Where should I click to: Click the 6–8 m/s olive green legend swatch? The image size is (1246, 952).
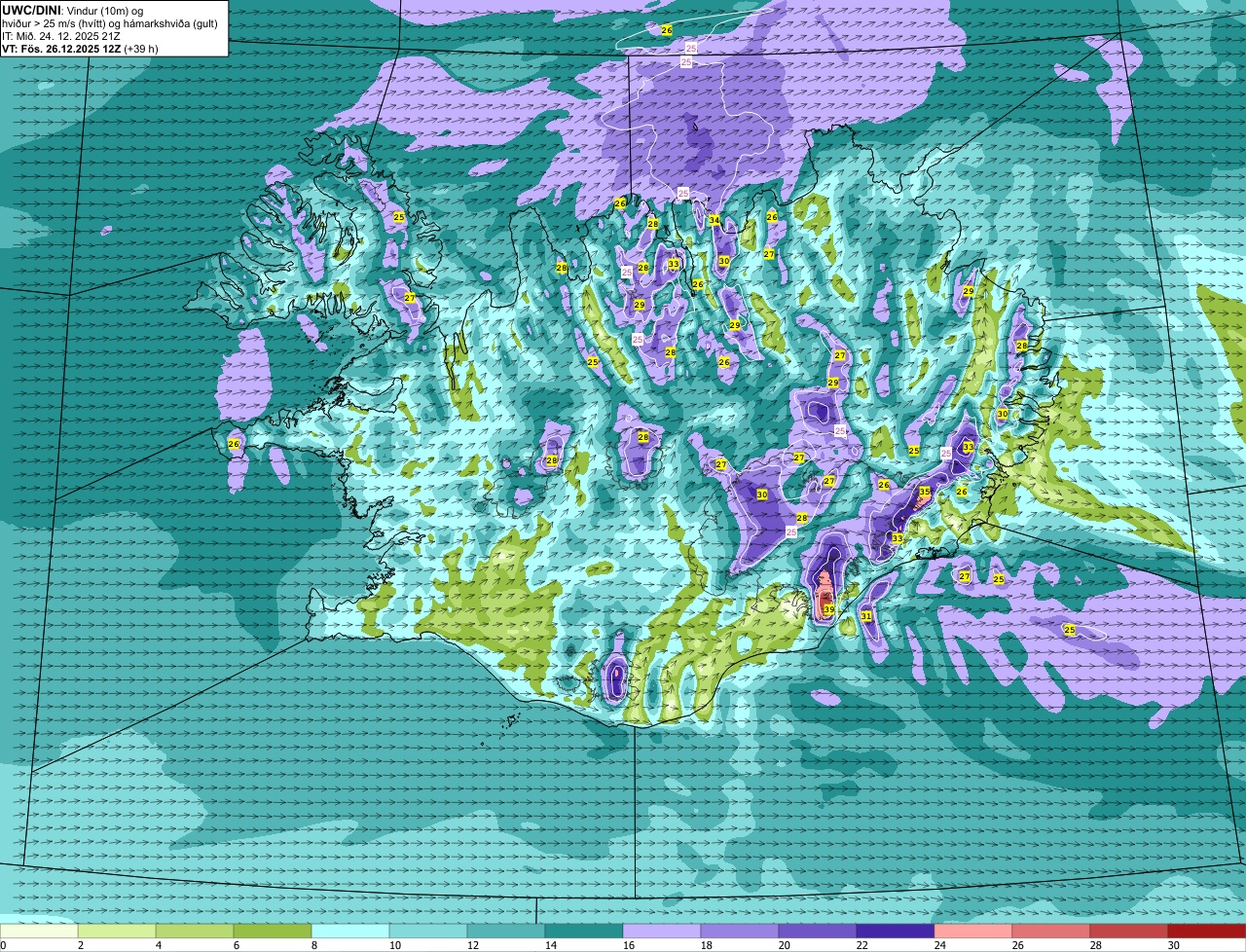point(273,932)
